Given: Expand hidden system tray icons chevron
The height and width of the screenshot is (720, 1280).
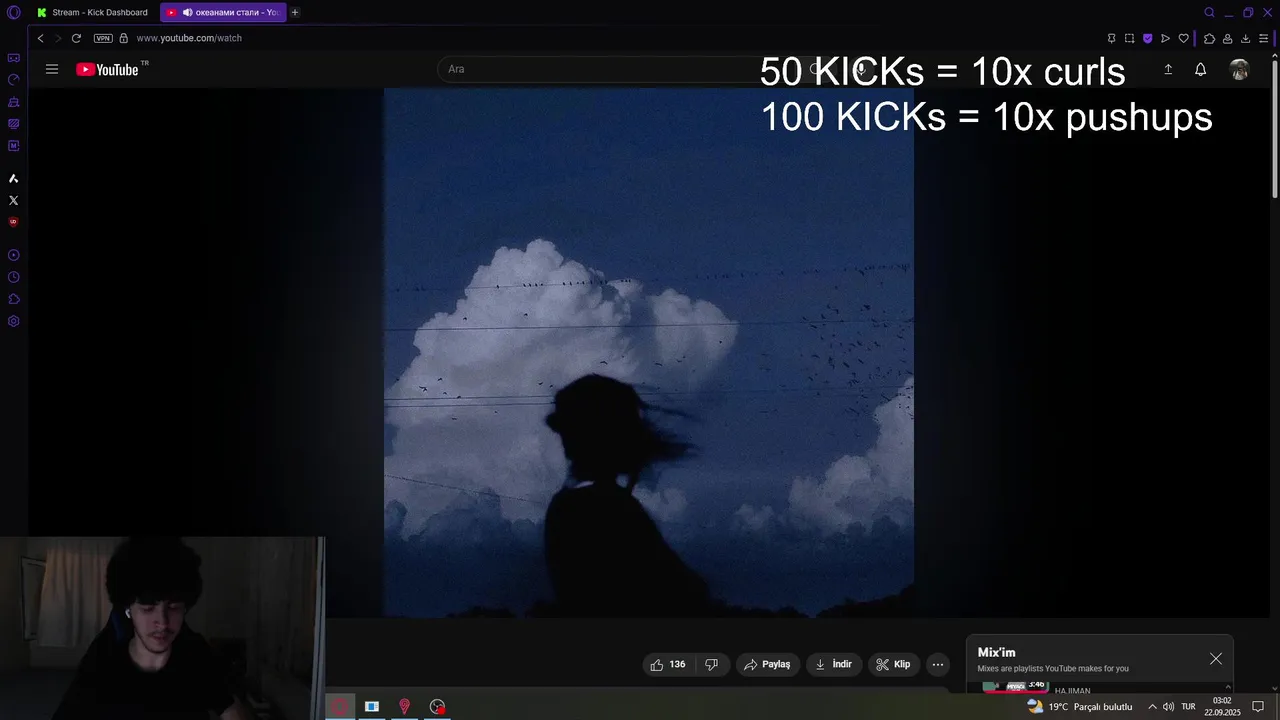Looking at the screenshot, I should click(1152, 706).
